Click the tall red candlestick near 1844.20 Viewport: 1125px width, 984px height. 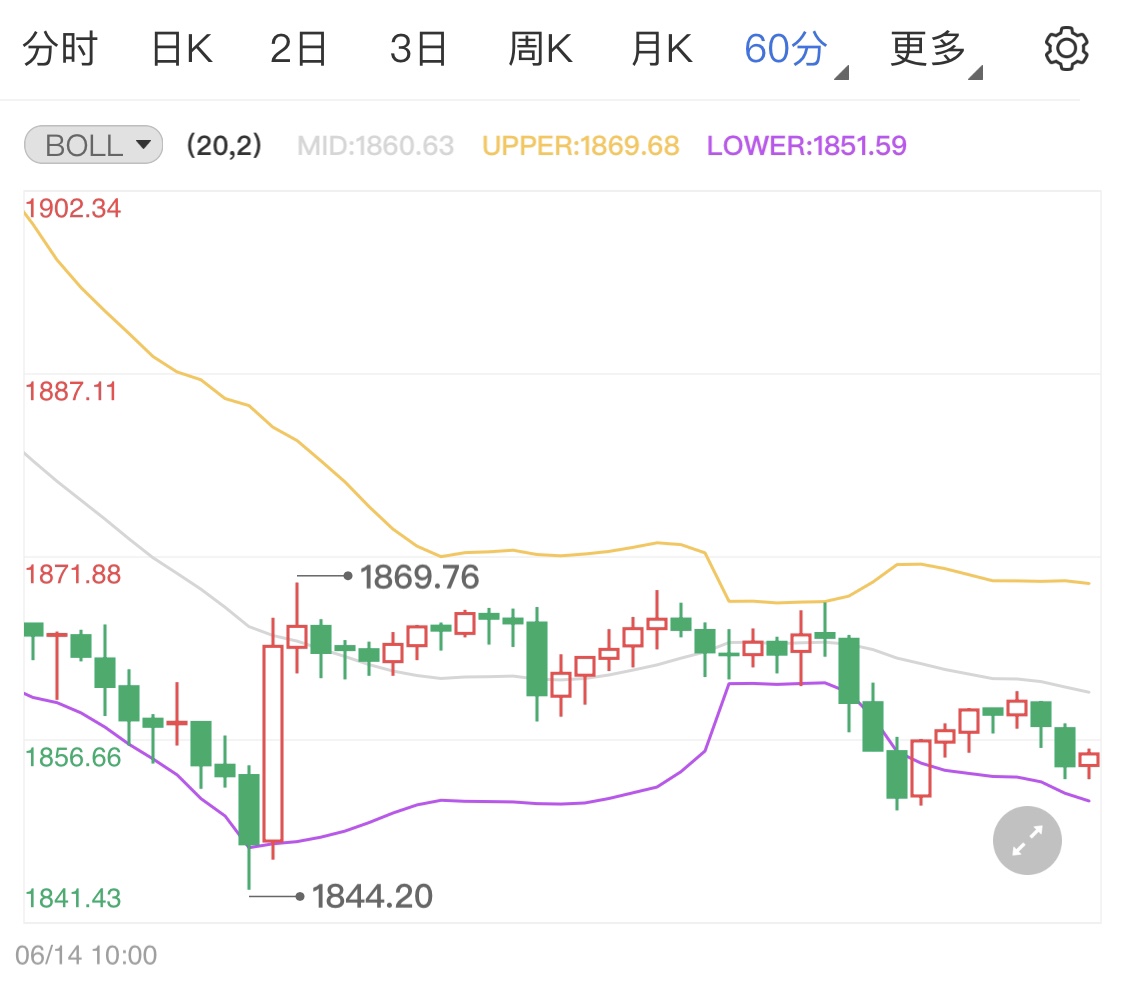click(273, 739)
